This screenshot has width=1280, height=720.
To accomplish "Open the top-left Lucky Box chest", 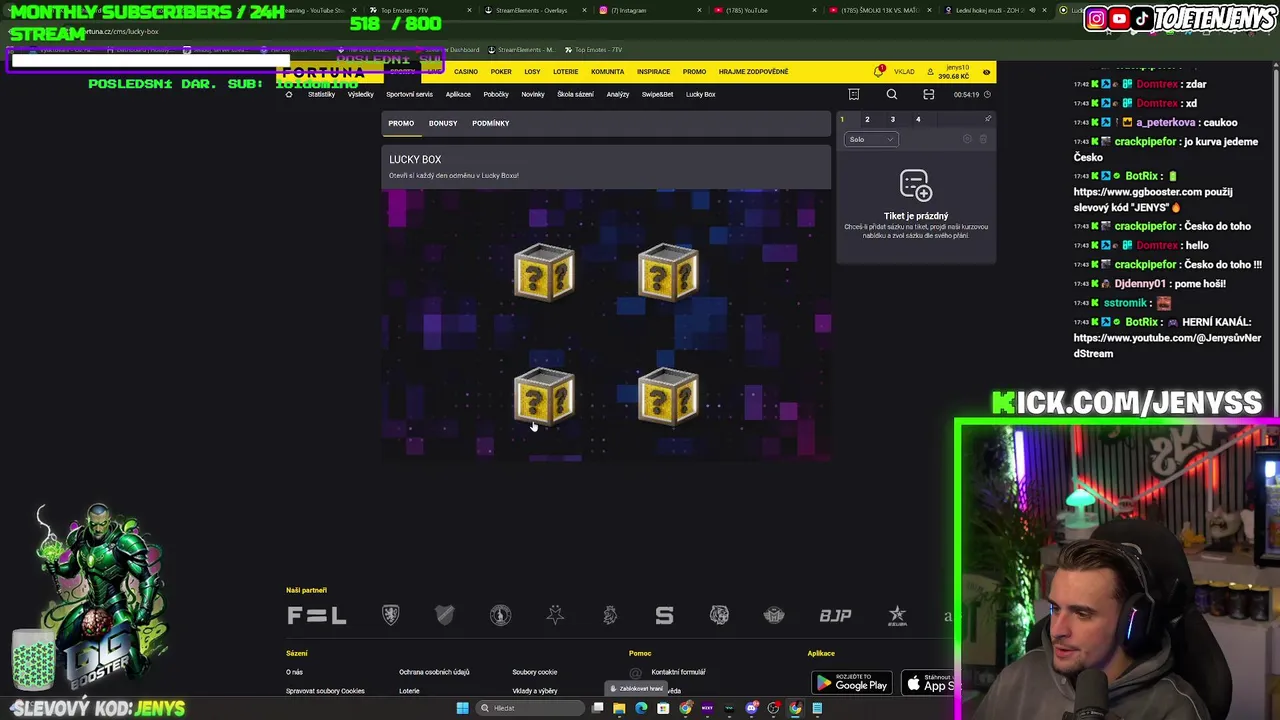I will pos(544,272).
